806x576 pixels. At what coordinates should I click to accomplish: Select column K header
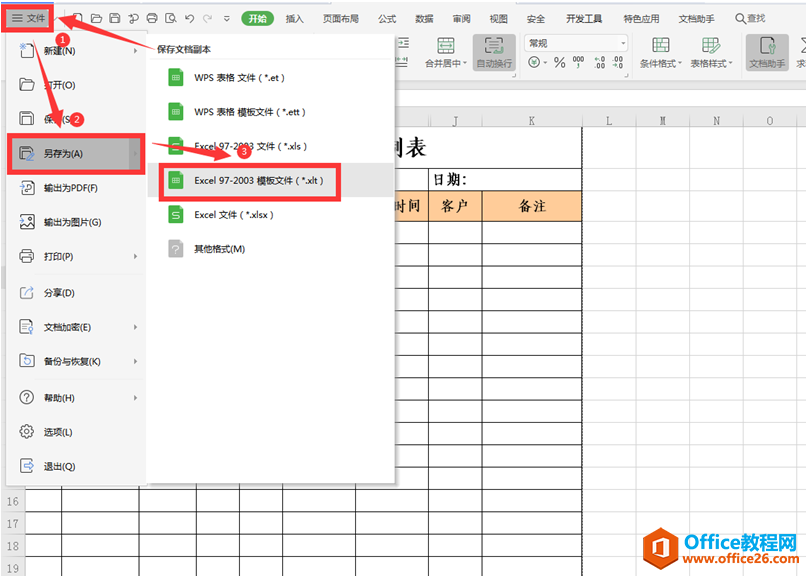point(532,121)
